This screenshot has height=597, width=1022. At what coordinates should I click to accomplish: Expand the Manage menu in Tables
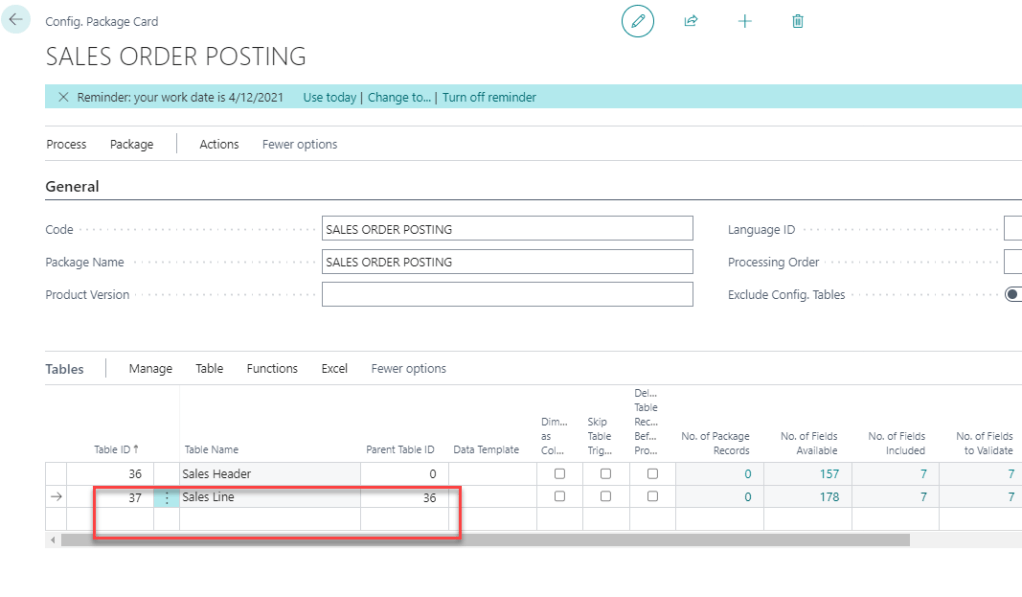pos(150,368)
